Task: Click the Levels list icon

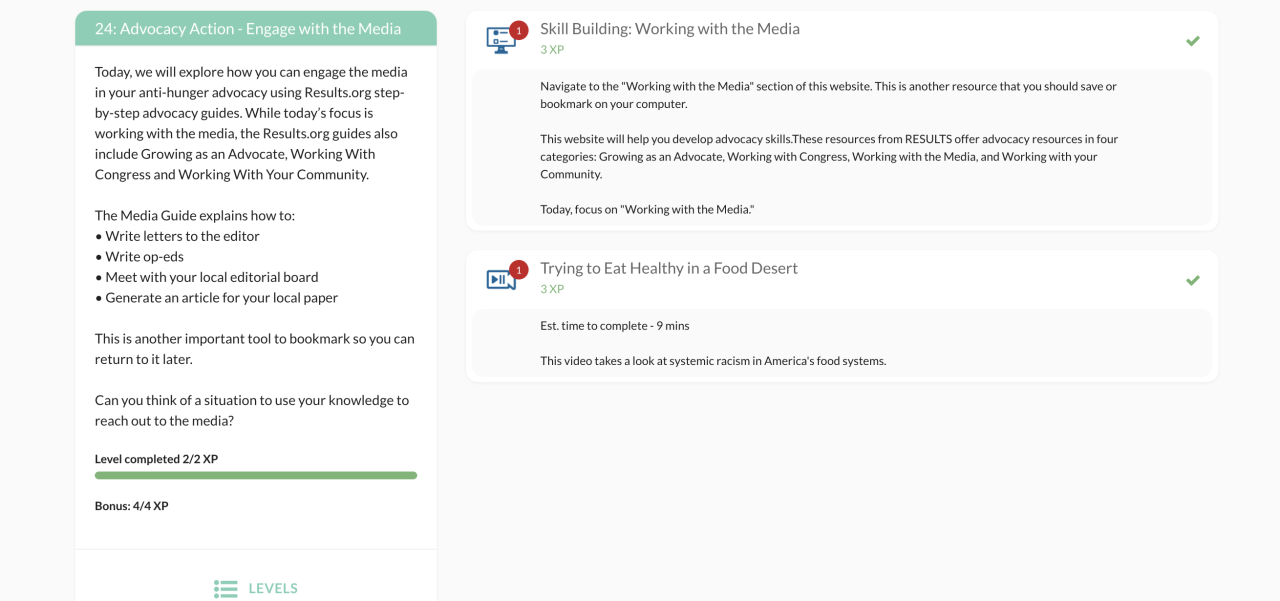Action: click(226, 588)
